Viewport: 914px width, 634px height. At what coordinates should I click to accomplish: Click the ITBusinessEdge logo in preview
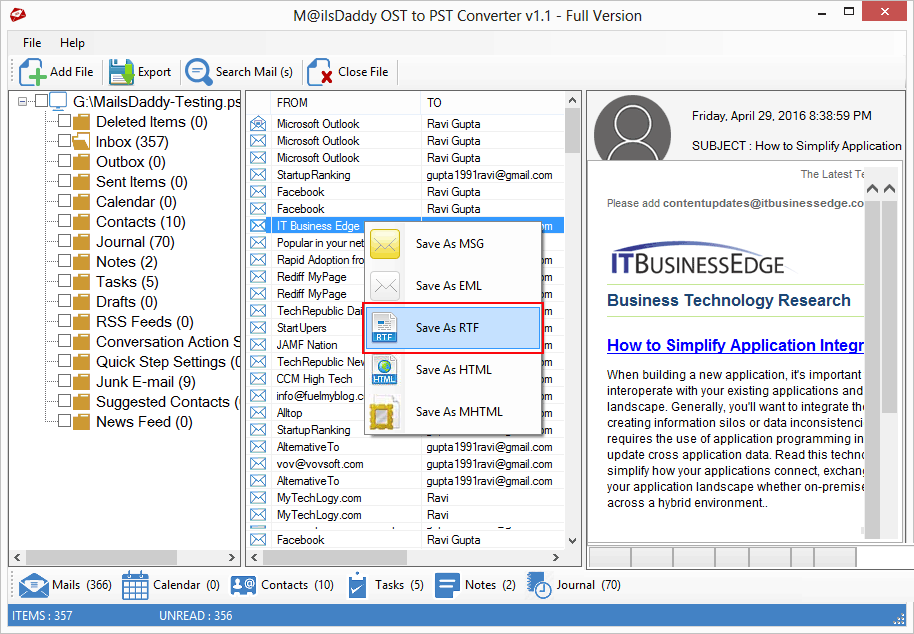pos(701,260)
